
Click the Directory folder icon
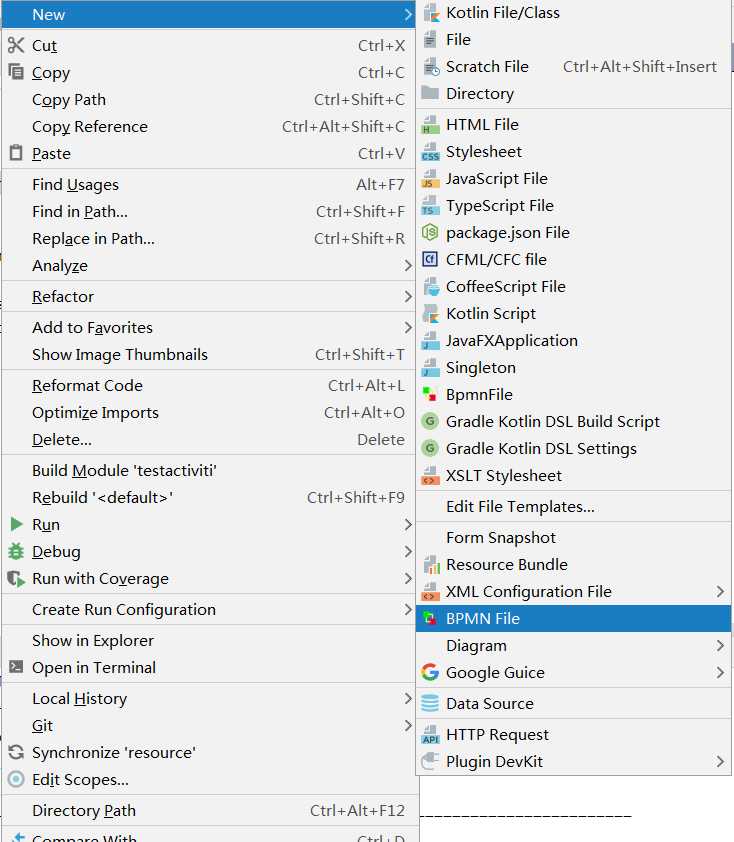tap(430, 93)
